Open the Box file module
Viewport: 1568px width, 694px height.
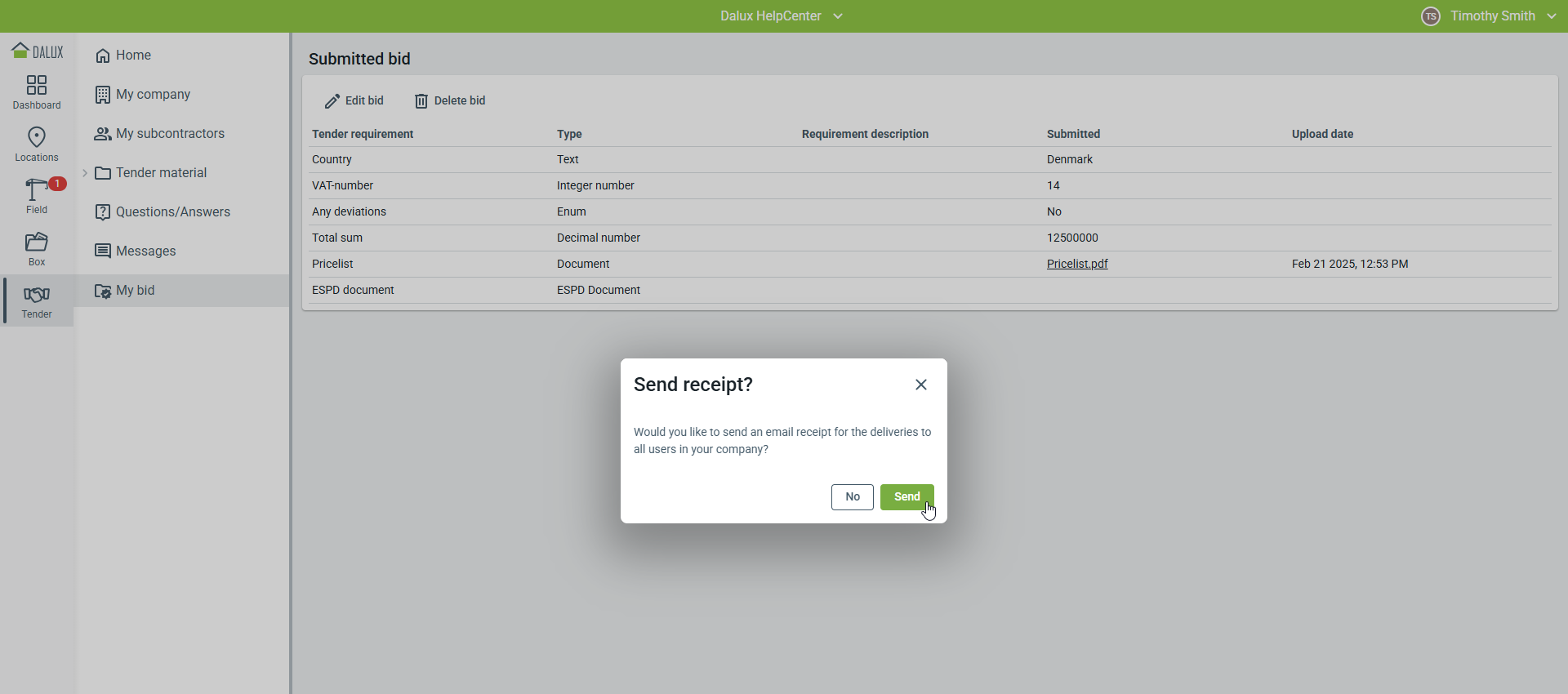[x=37, y=248]
